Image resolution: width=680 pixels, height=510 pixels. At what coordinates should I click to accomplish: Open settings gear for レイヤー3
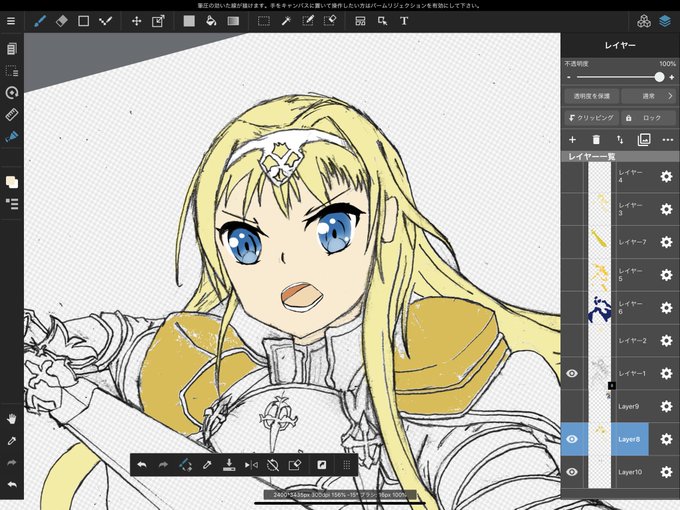(x=666, y=209)
